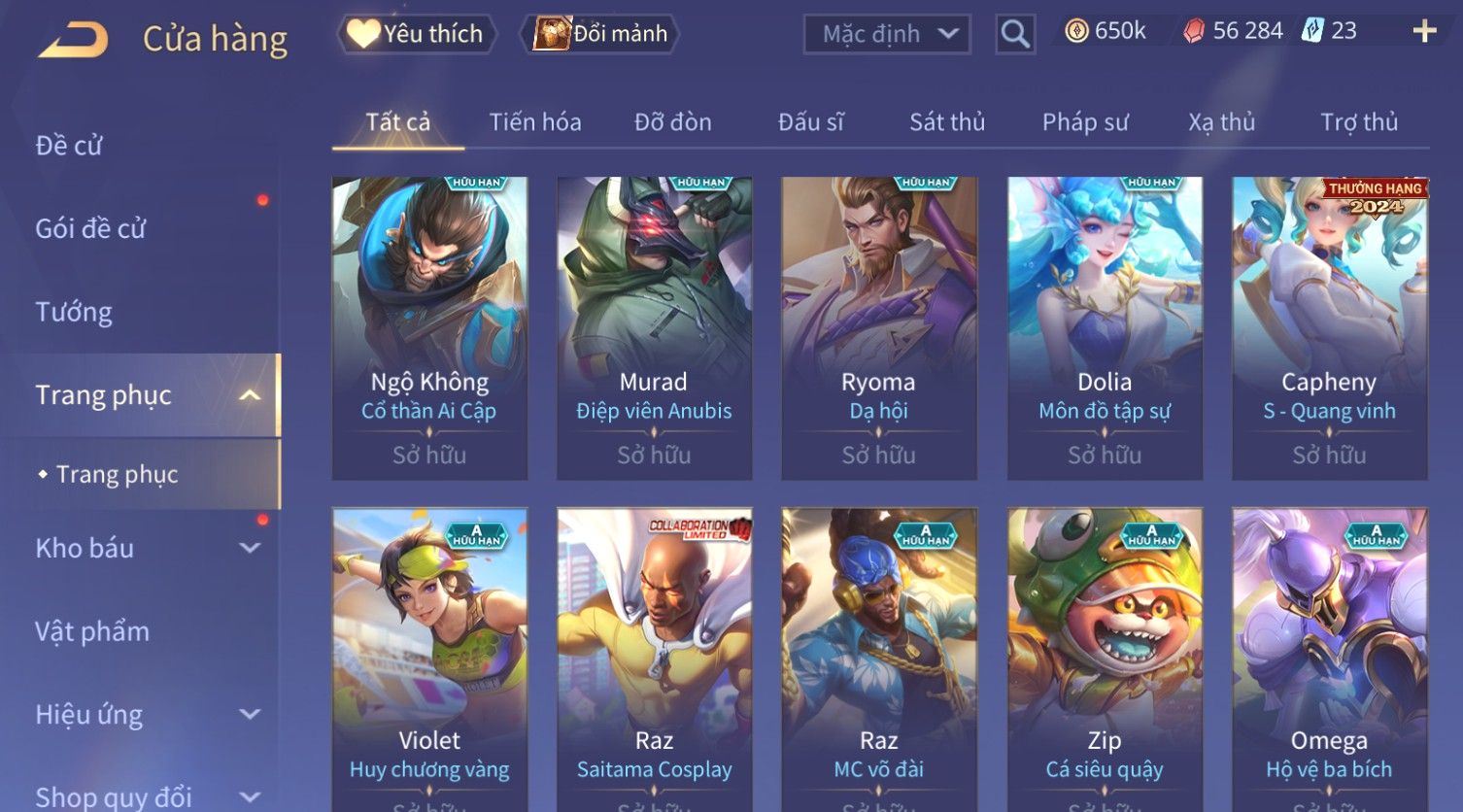Screen dimensions: 1463x812
Task: Select Raz Saitama Cosplay skin card
Action: click(655, 660)
